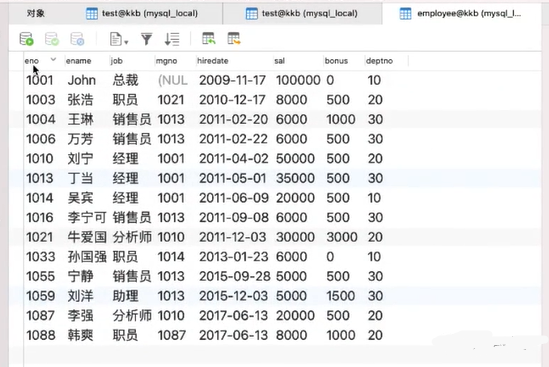Viewport: 549px width, 367px height.
Task: Select ename cell 吴宾
Action: [80, 198]
